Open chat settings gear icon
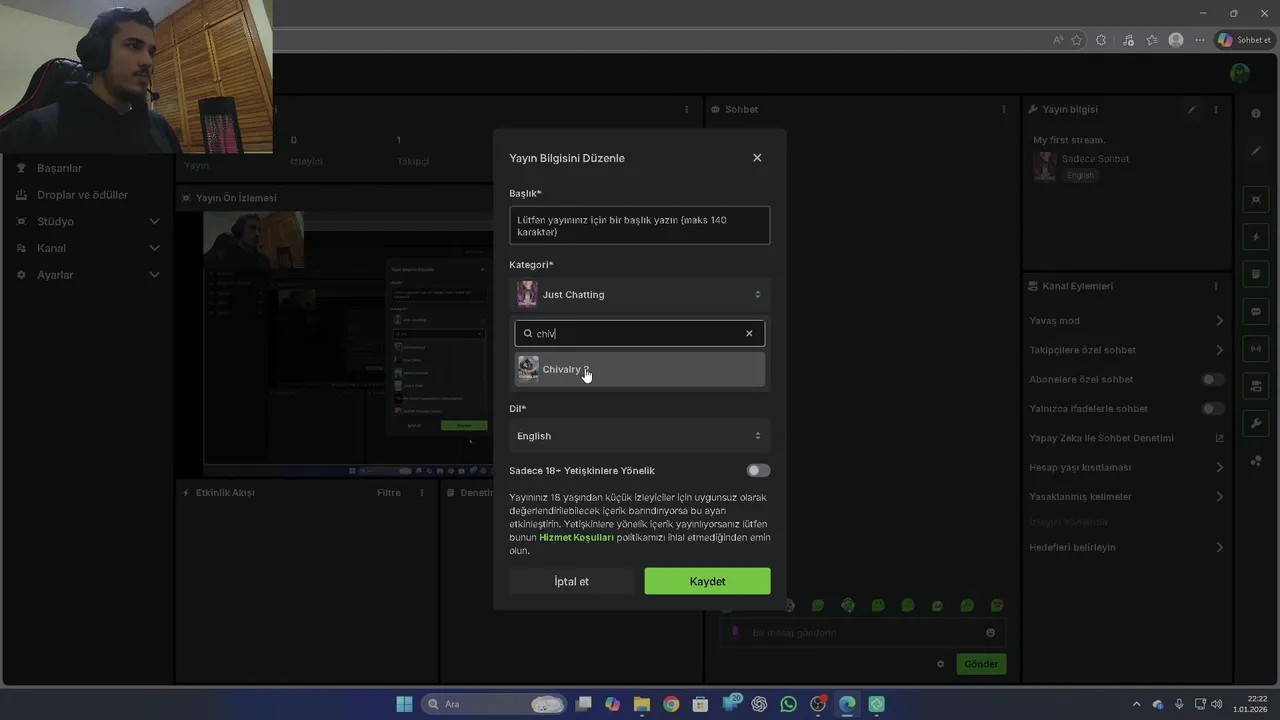This screenshot has width=1280, height=720. (940, 664)
